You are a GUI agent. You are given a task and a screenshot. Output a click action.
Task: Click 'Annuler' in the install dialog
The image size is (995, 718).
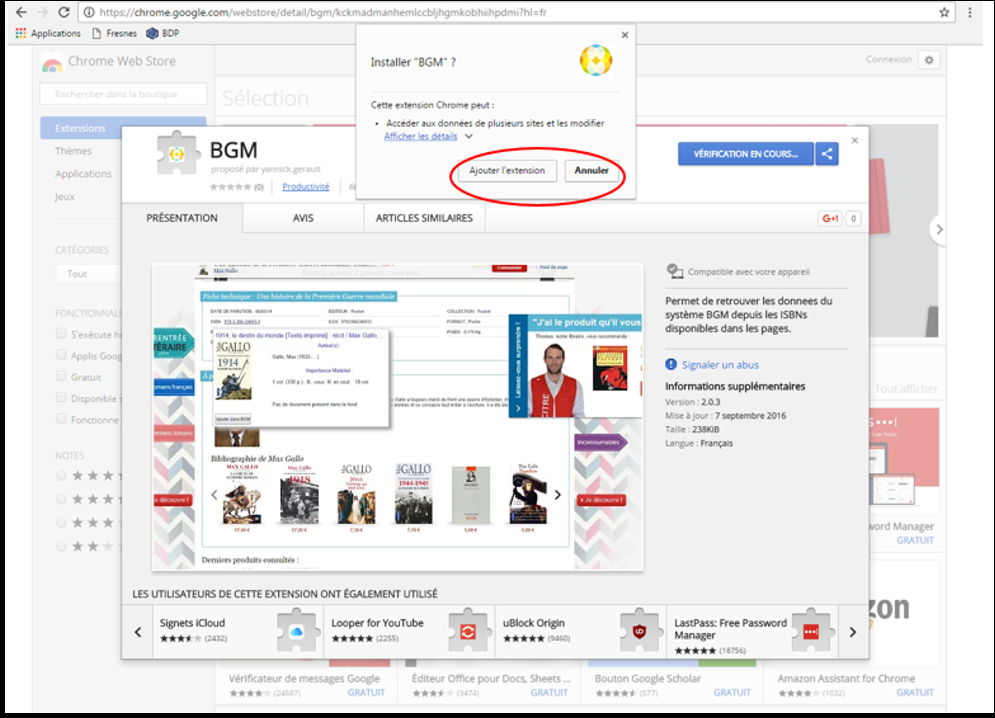tap(591, 170)
